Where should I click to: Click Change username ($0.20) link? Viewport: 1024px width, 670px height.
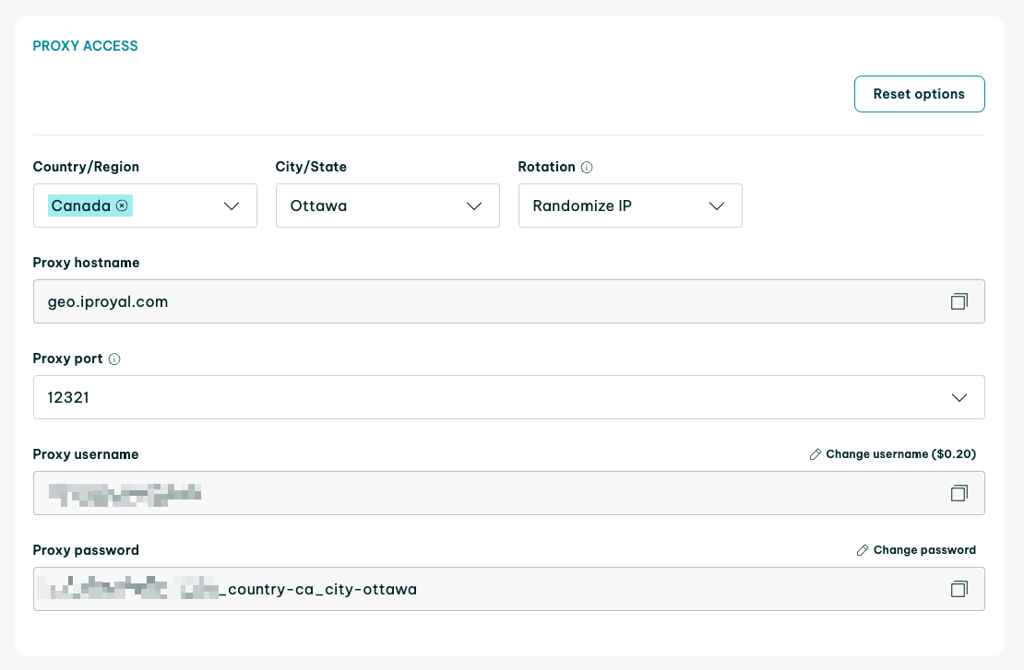pyautogui.click(x=893, y=454)
